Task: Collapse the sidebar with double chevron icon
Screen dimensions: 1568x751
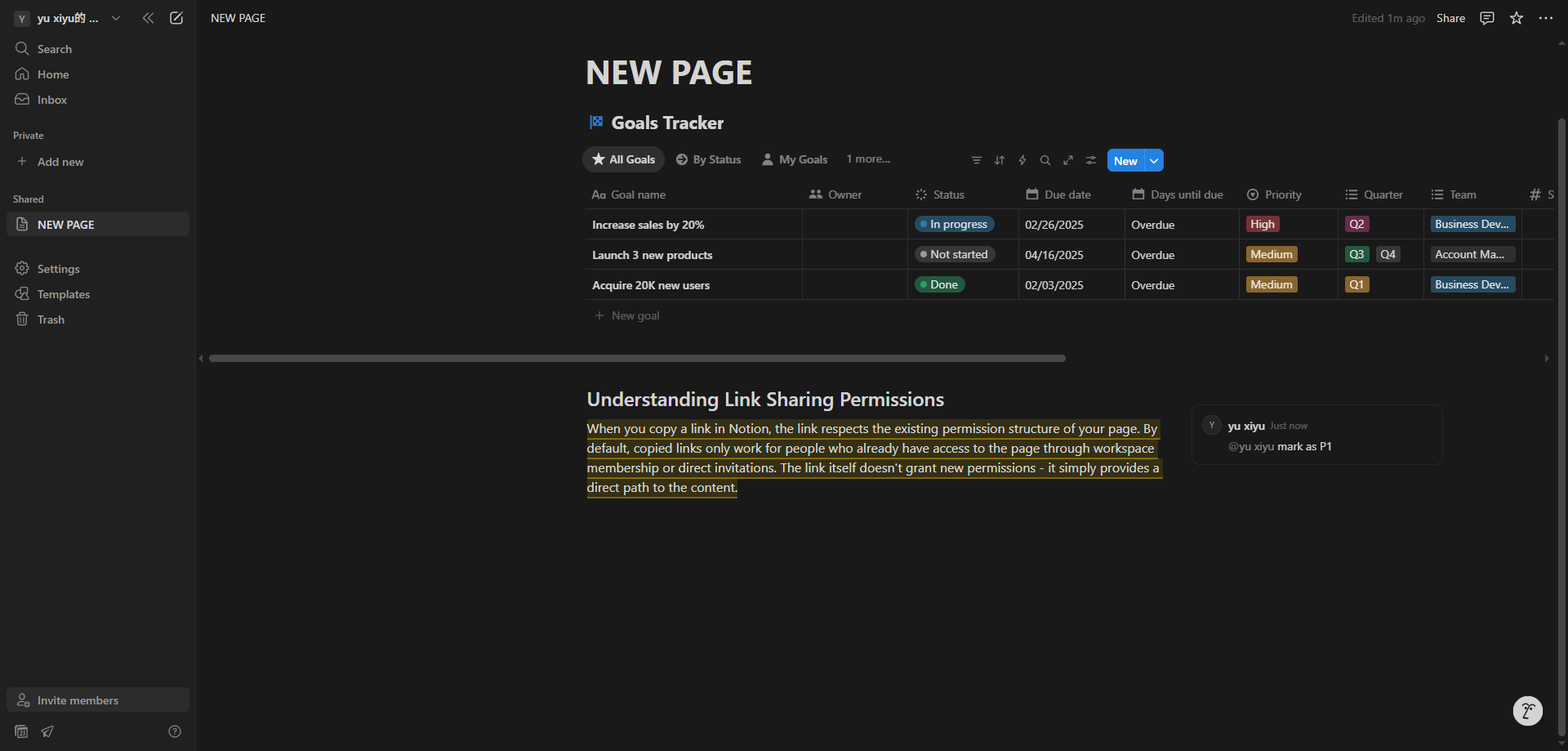Action: (148, 18)
